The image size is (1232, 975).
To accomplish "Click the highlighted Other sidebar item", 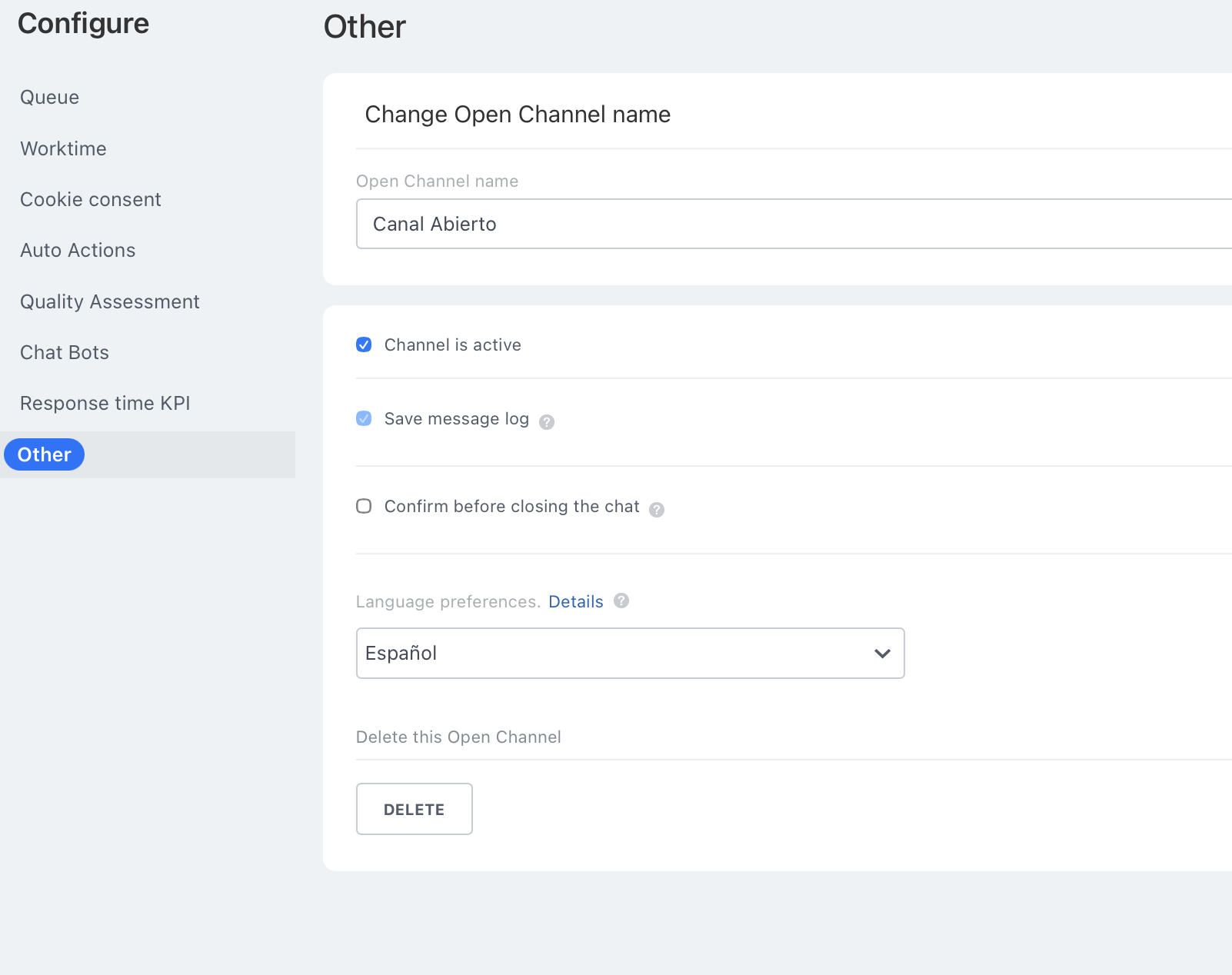I will tap(45, 454).
